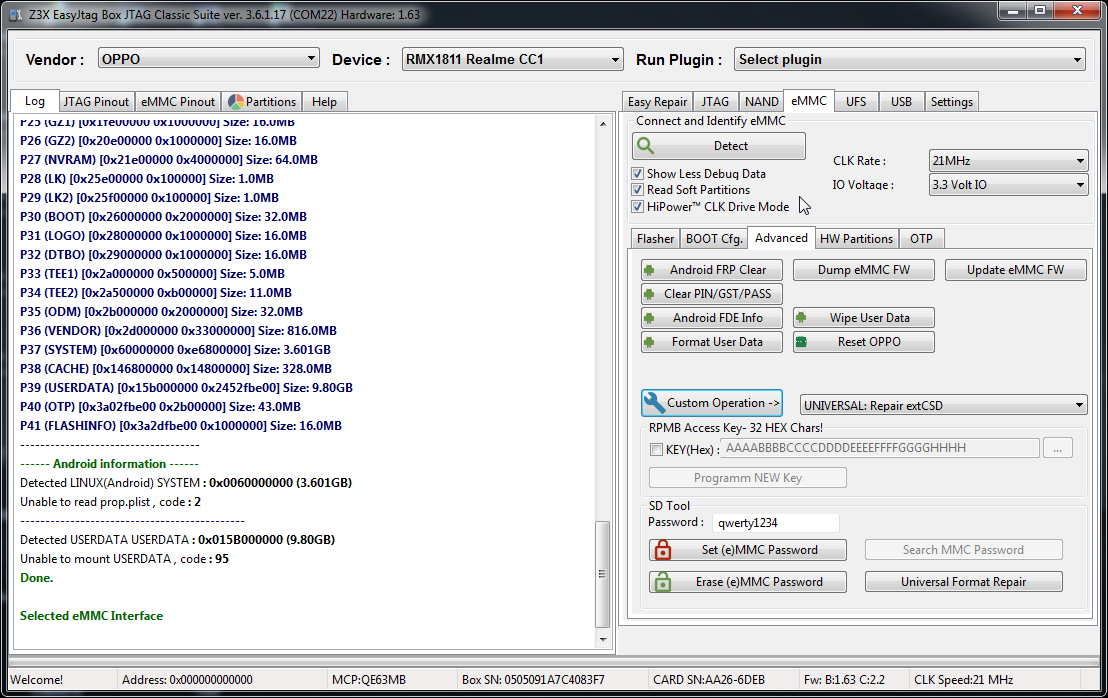
Task: Click wrench icon on Custom Operation button
Action: click(654, 403)
